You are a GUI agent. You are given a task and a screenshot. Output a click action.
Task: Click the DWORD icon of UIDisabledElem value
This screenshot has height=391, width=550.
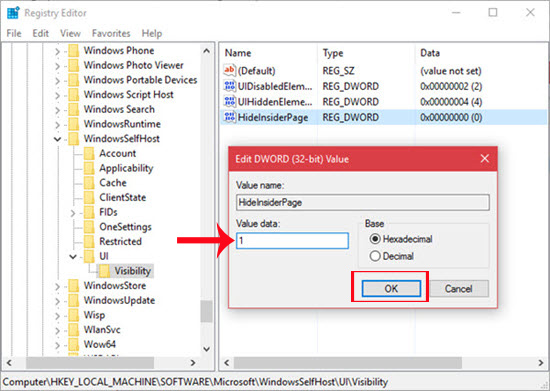pyautogui.click(x=229, y=86)
